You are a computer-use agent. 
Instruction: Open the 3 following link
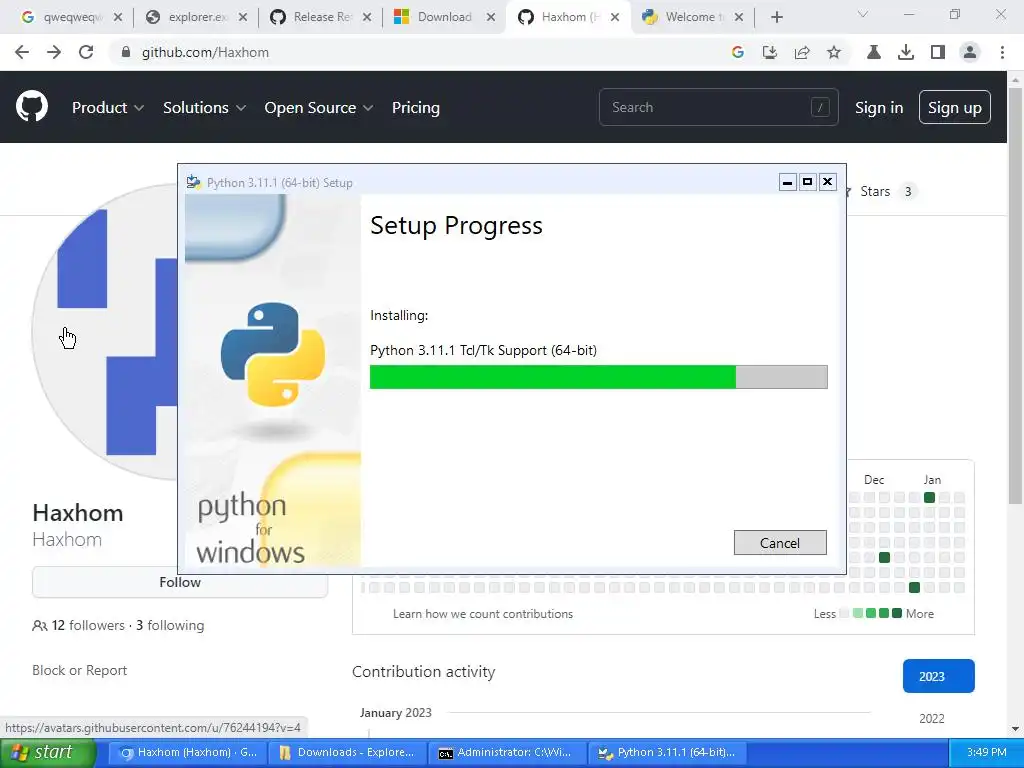[170, 626]
